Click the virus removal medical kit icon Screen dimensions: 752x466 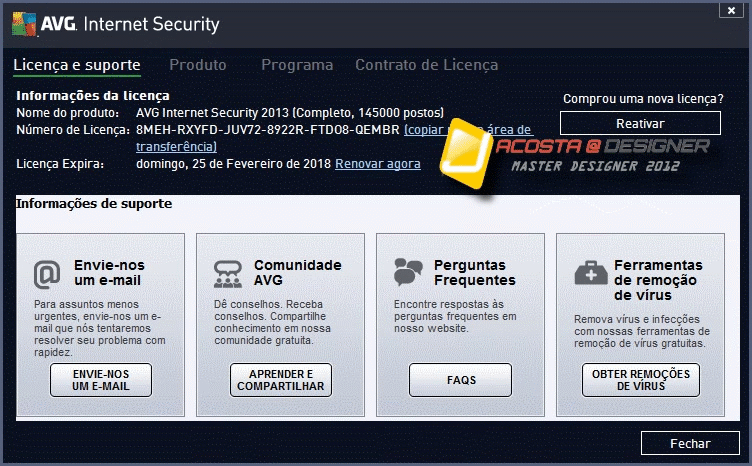(x=589, y=273)
